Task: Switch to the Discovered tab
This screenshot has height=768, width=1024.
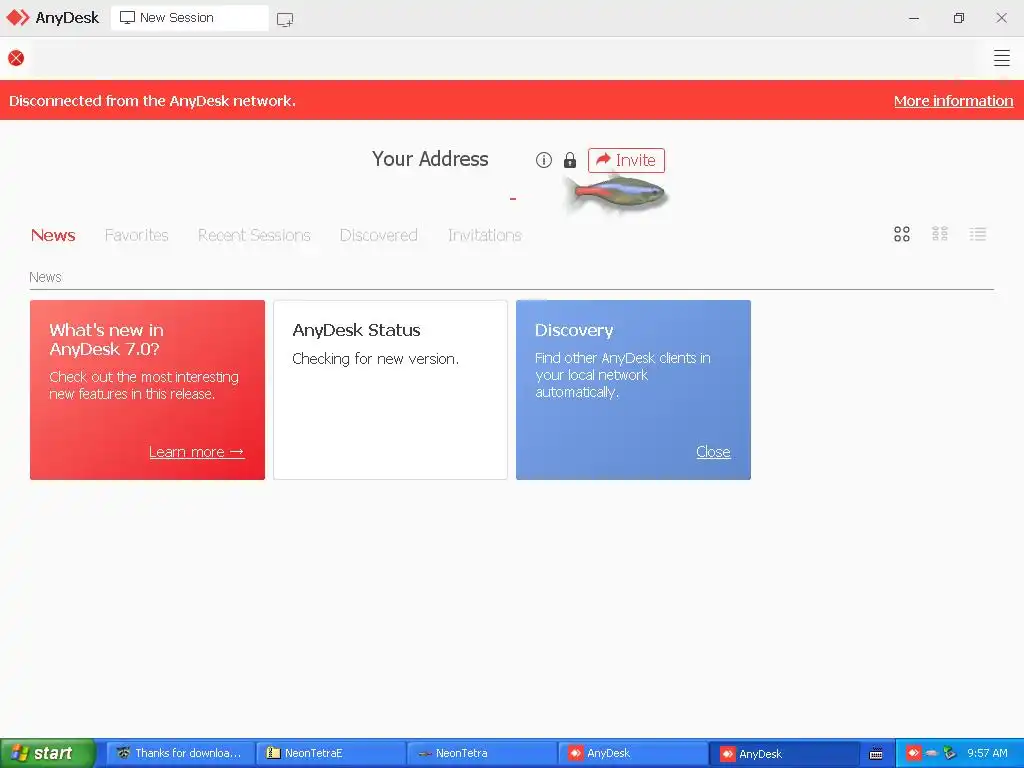Action: pos(378,235)
